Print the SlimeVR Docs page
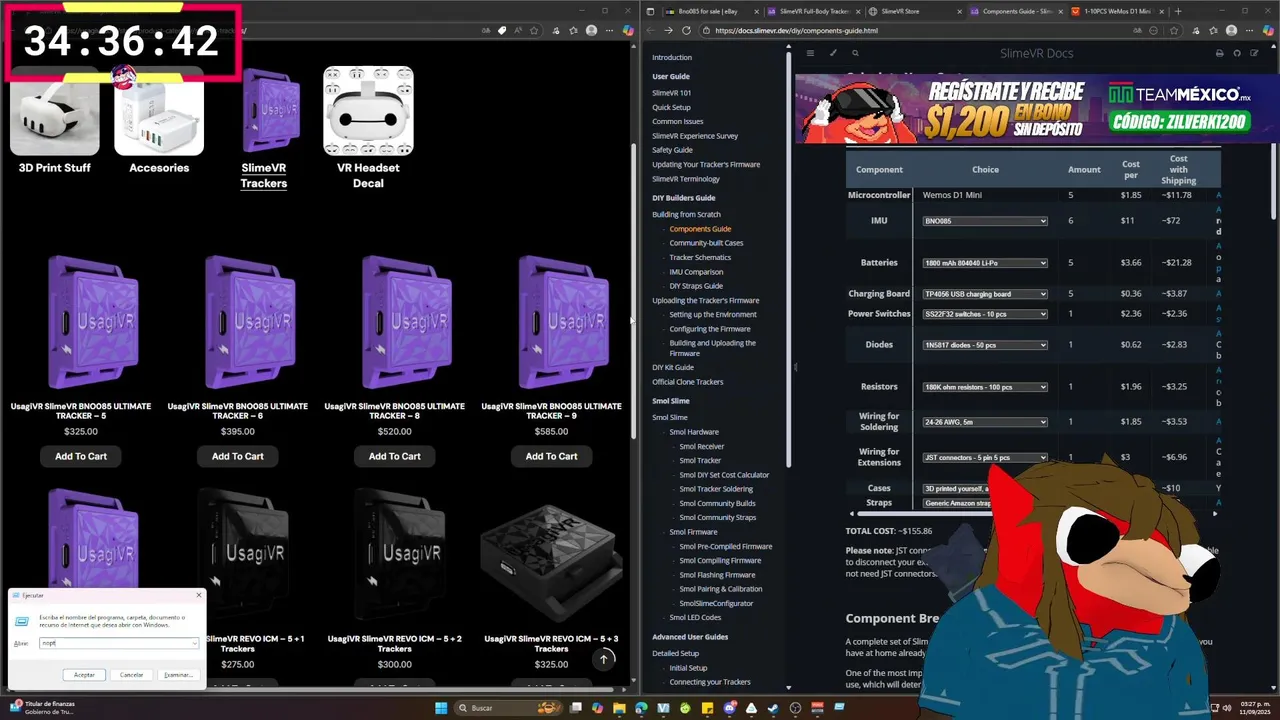 pos(1219,53)
